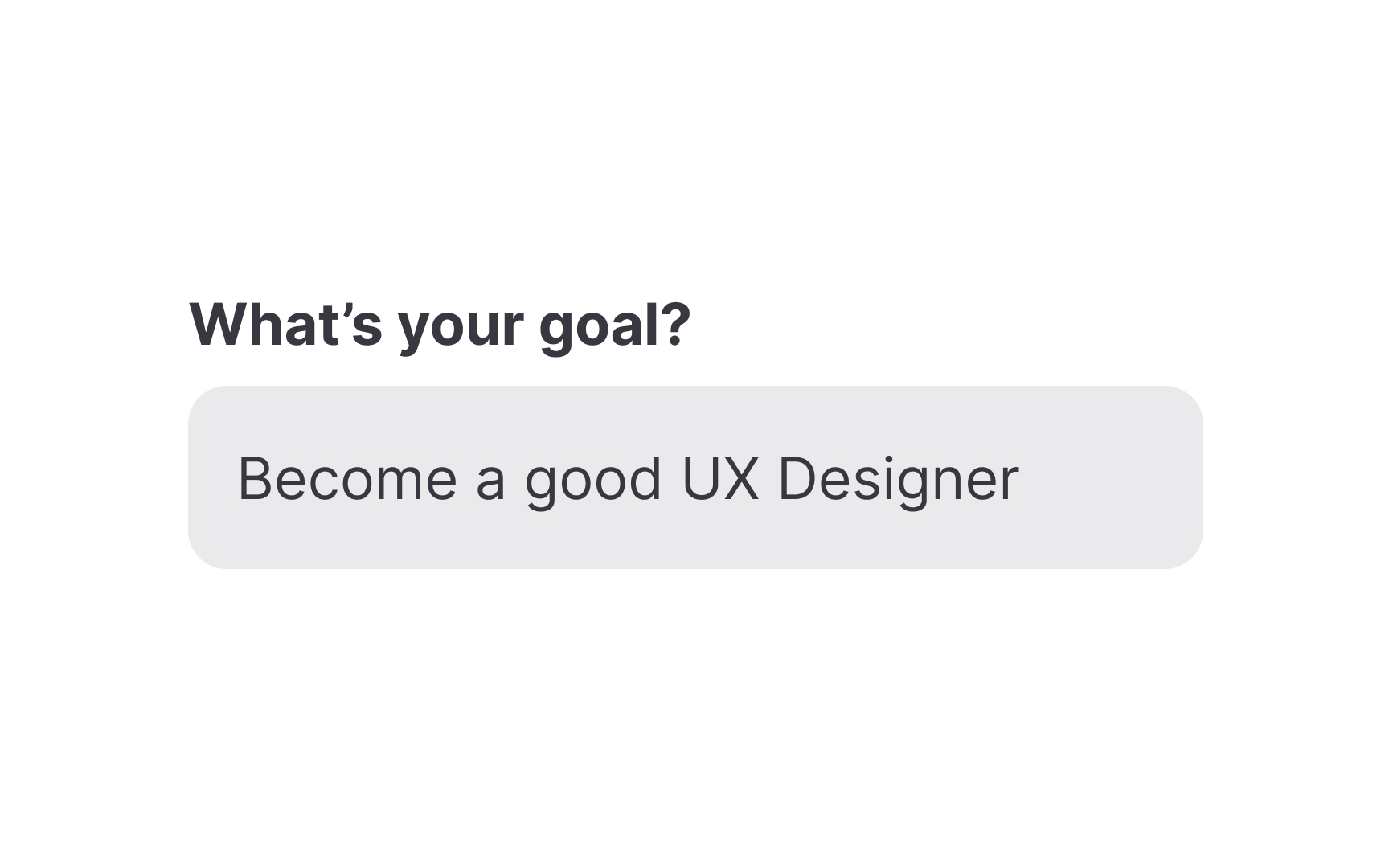Click the gray field's left padding area
This screenshot has width=1389, height=868.
[212, 477]
